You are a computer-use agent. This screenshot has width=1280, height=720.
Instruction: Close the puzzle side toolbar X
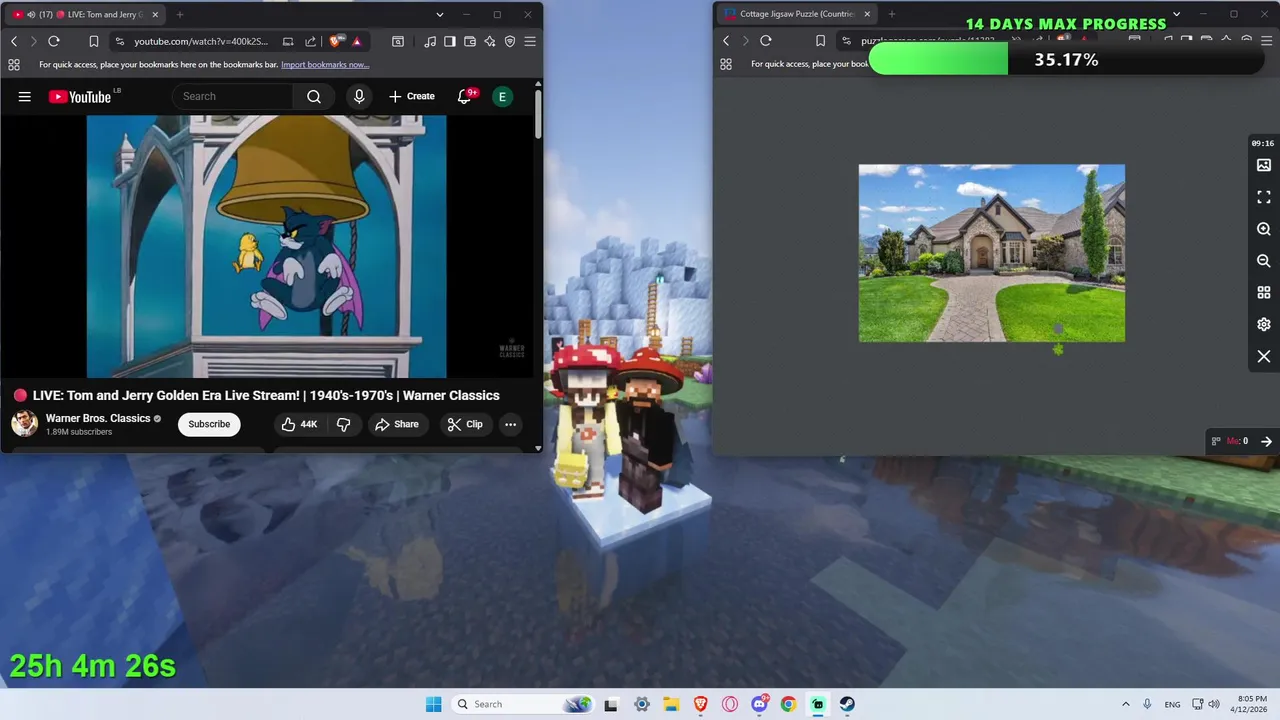point(1264,357)
